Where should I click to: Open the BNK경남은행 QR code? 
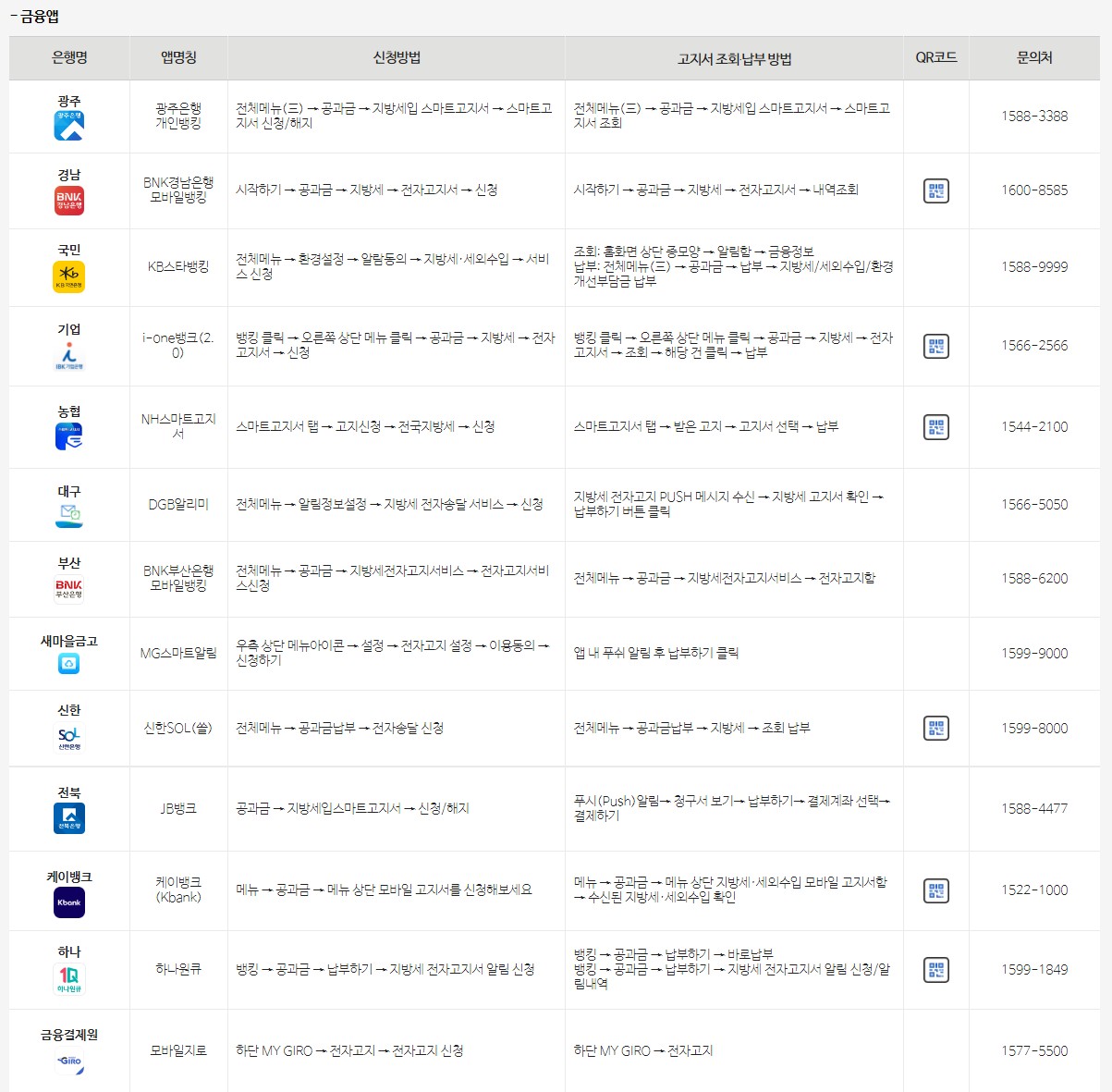pyautogui.click(x=935, y=190)
